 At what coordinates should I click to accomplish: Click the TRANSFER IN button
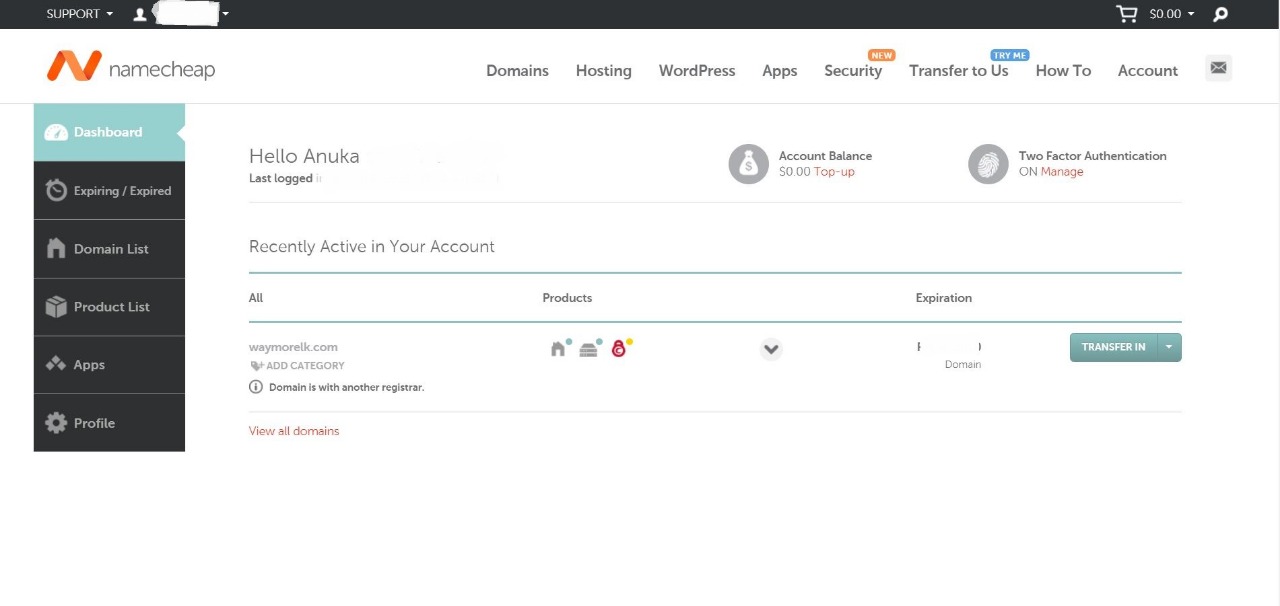1113,347
